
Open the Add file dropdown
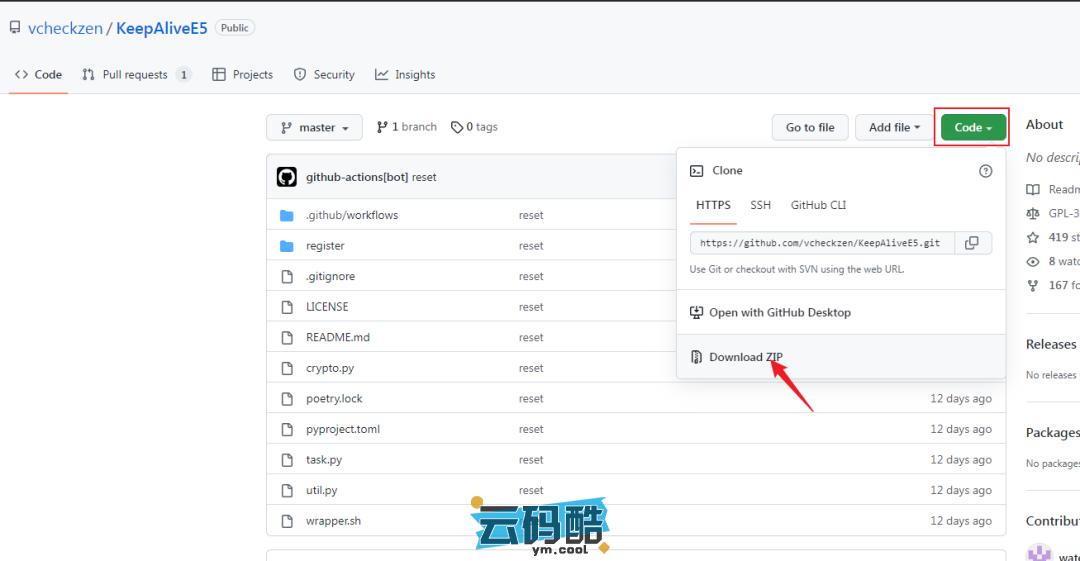point(894,127)
